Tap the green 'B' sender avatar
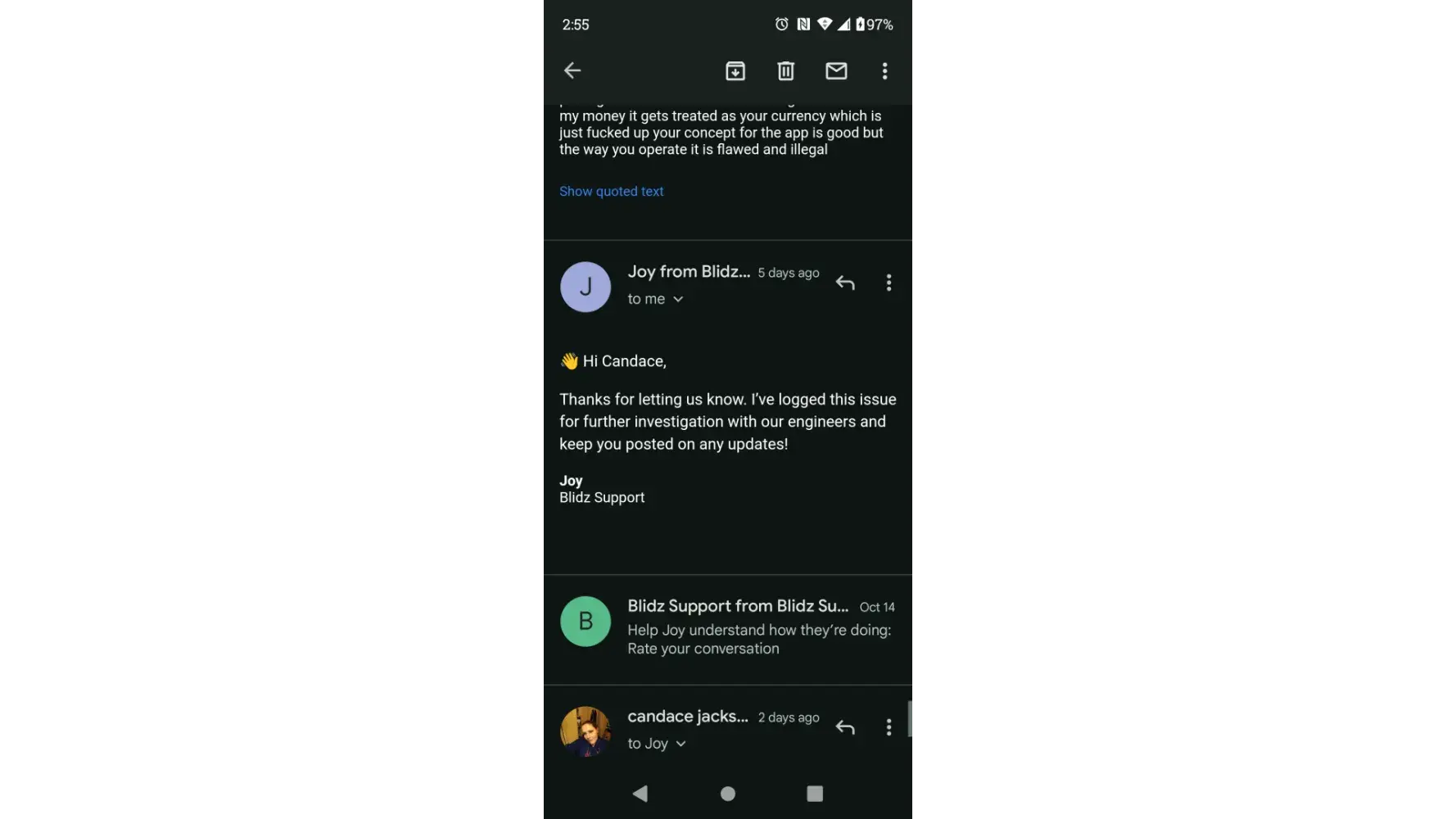This screenshot has width=1456, height=819. pyautogui.click(x=586, y=622)
